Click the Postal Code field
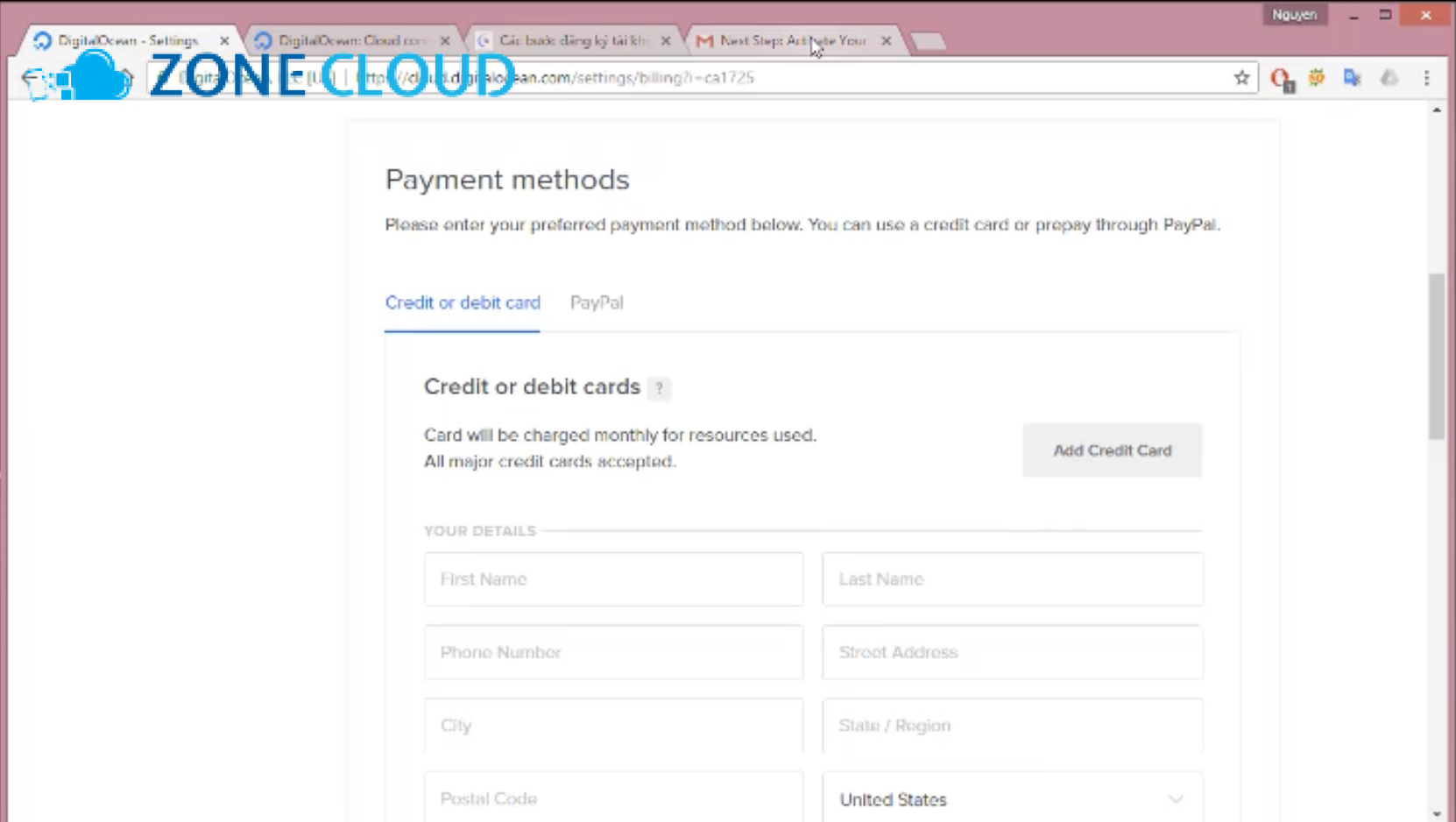This screenshot has height=822, width=1456. point(613,797)
